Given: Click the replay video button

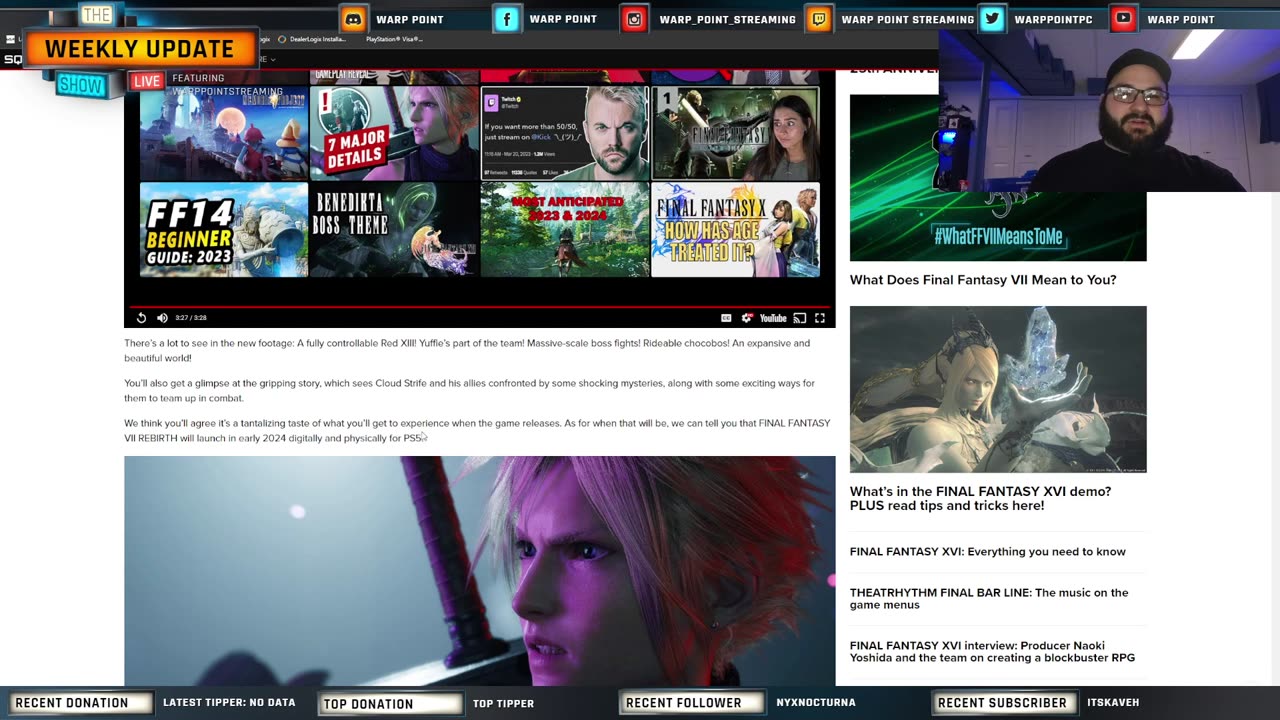Looking at the screenshot, I should pyautogui.click(x=141, y=318).
